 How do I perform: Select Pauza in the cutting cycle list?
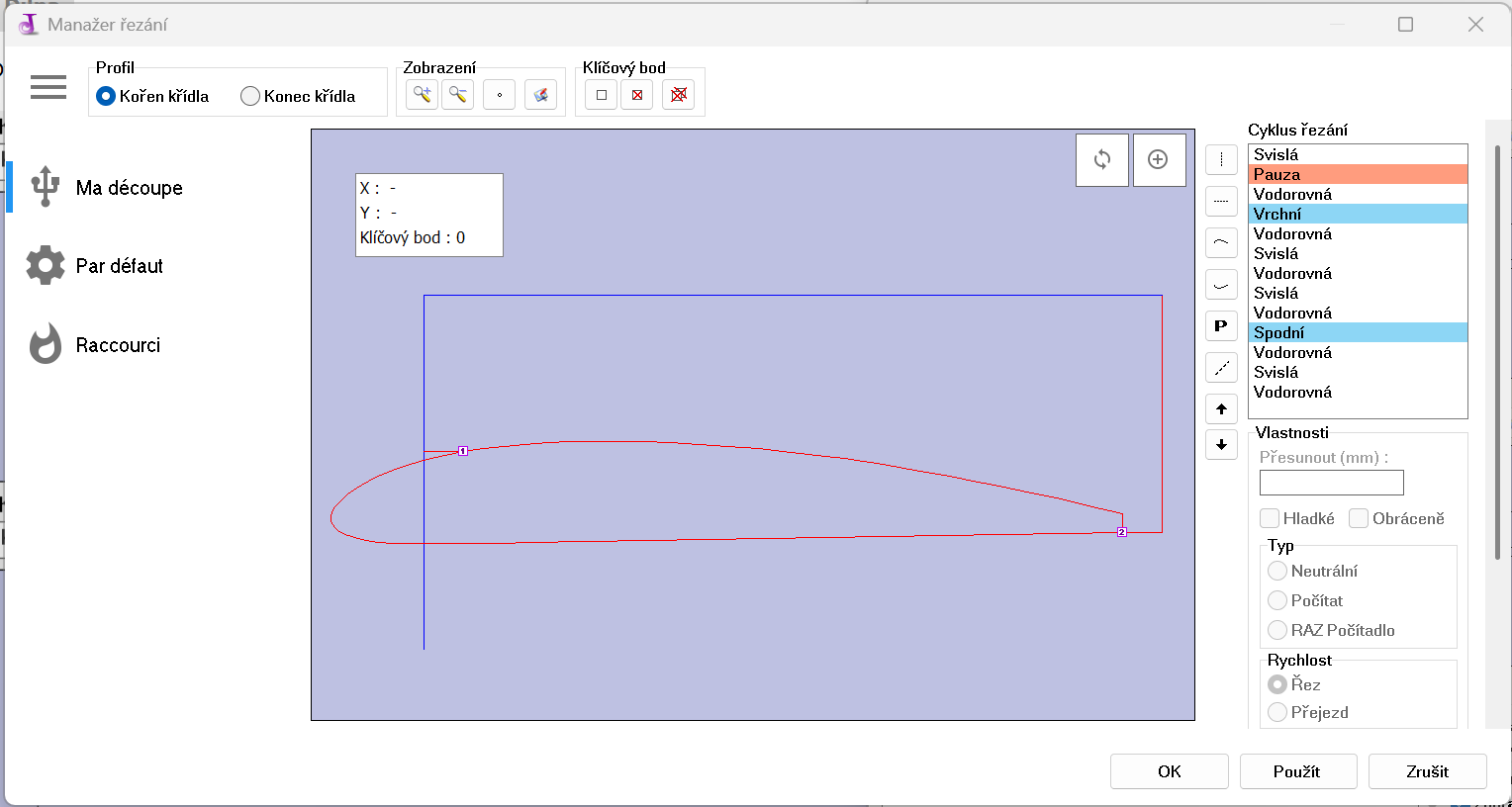[1357, 174]
